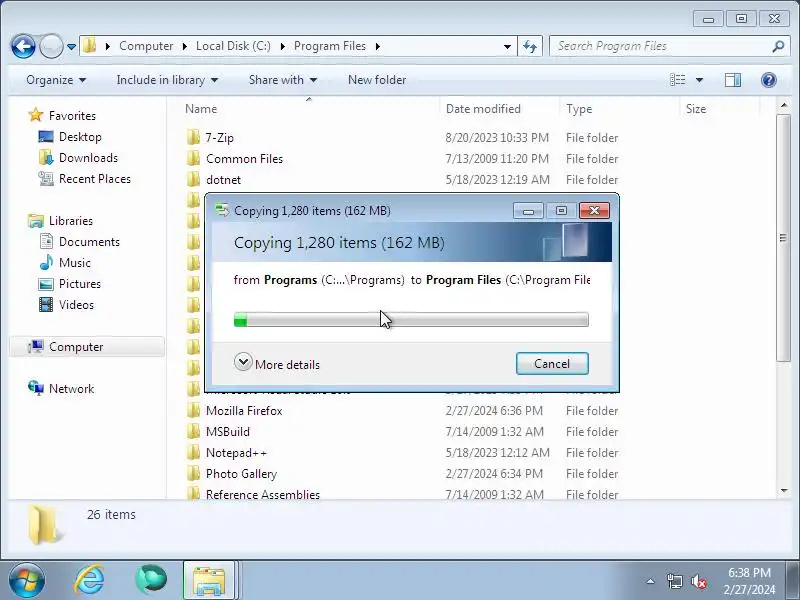Open Videos library
Screen dimensions: 800x600
coord(76,305)
